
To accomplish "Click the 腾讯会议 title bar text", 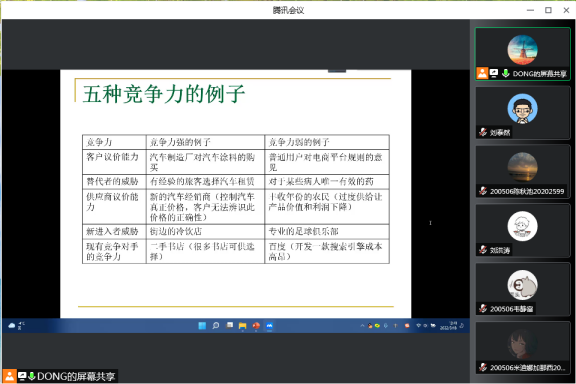I will tap(288, 10).
